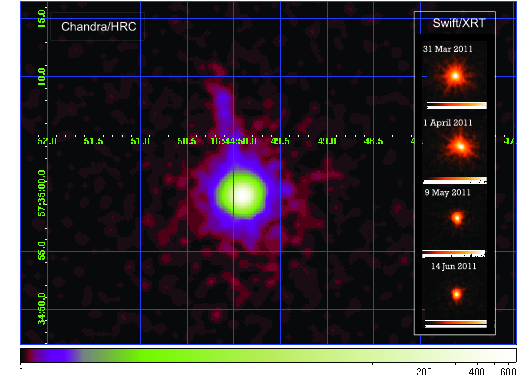The width and height of the screenshot is (531, 379).
Task: Click the Swift/XRT inset title
Action: [459, 23]
